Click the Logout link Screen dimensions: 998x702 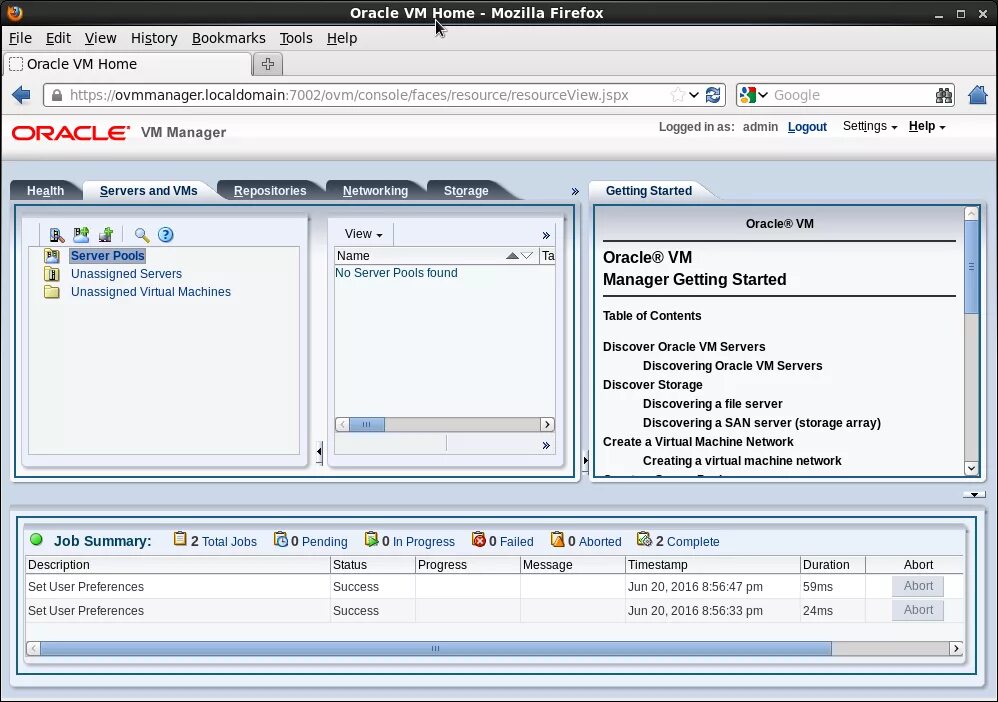pos(807,127)
